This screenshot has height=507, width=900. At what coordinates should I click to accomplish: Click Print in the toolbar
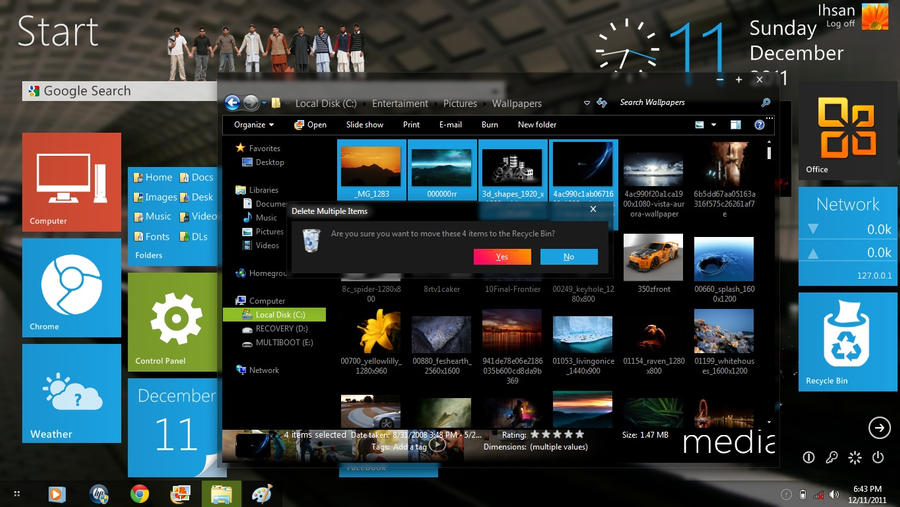coord(411,125)
